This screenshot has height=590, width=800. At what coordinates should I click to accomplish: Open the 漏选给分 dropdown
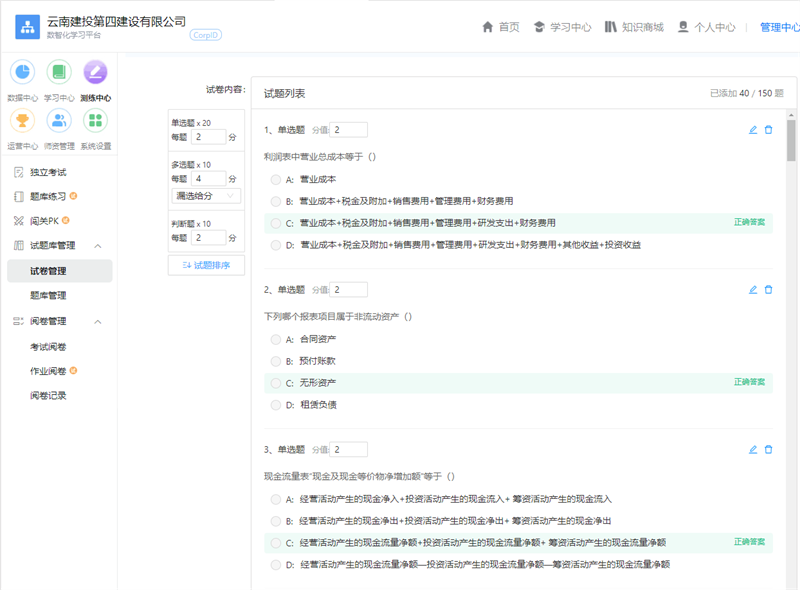206,196
